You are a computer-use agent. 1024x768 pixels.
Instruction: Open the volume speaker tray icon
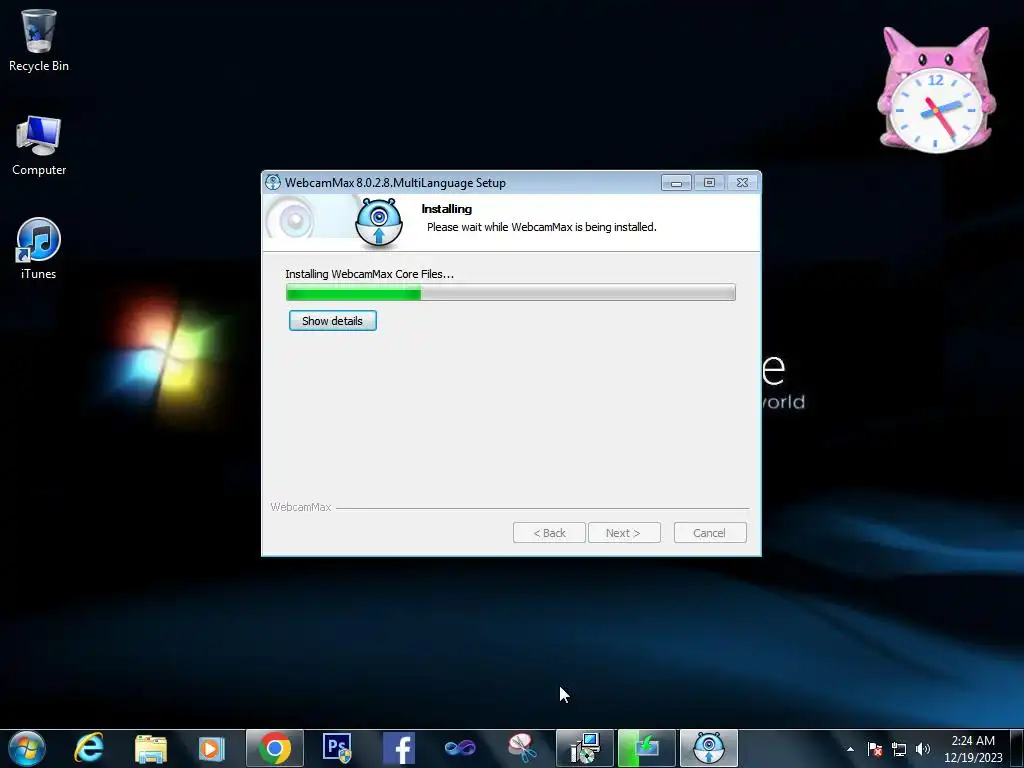[x=923, y=749]
